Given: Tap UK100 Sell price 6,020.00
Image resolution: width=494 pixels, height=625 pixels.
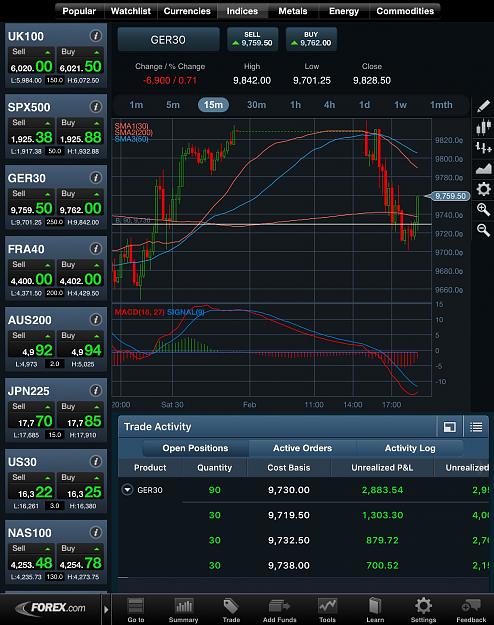Looking at the screenshot, I should (32, 61).
